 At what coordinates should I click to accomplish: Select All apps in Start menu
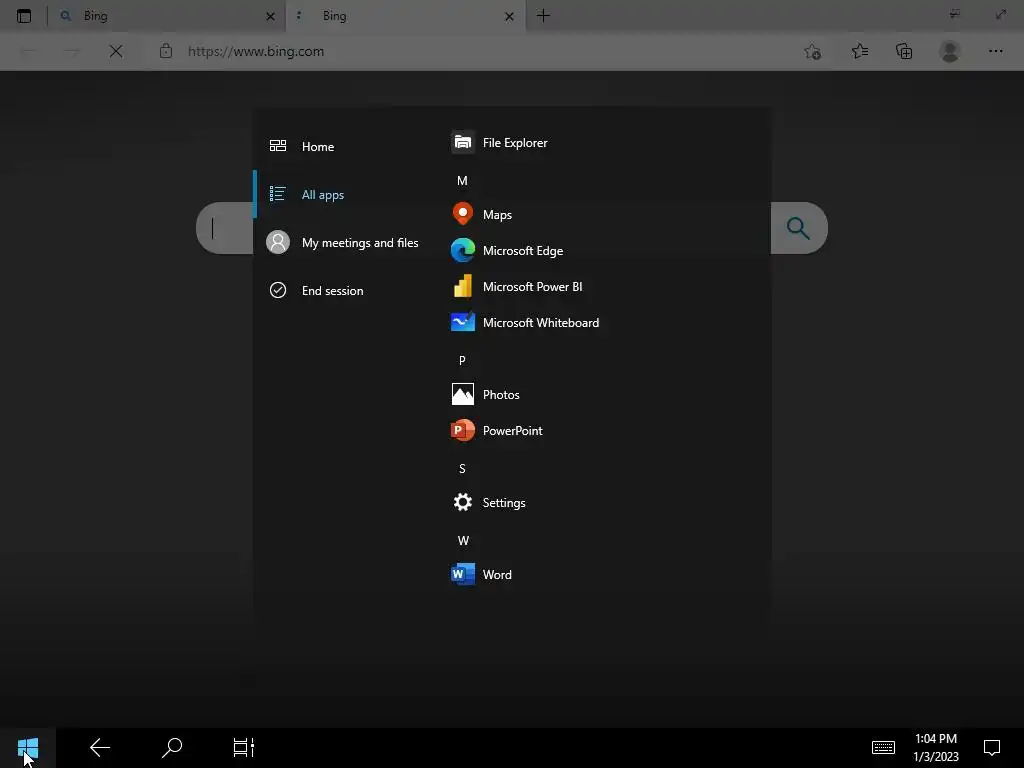tap(306, 195)
